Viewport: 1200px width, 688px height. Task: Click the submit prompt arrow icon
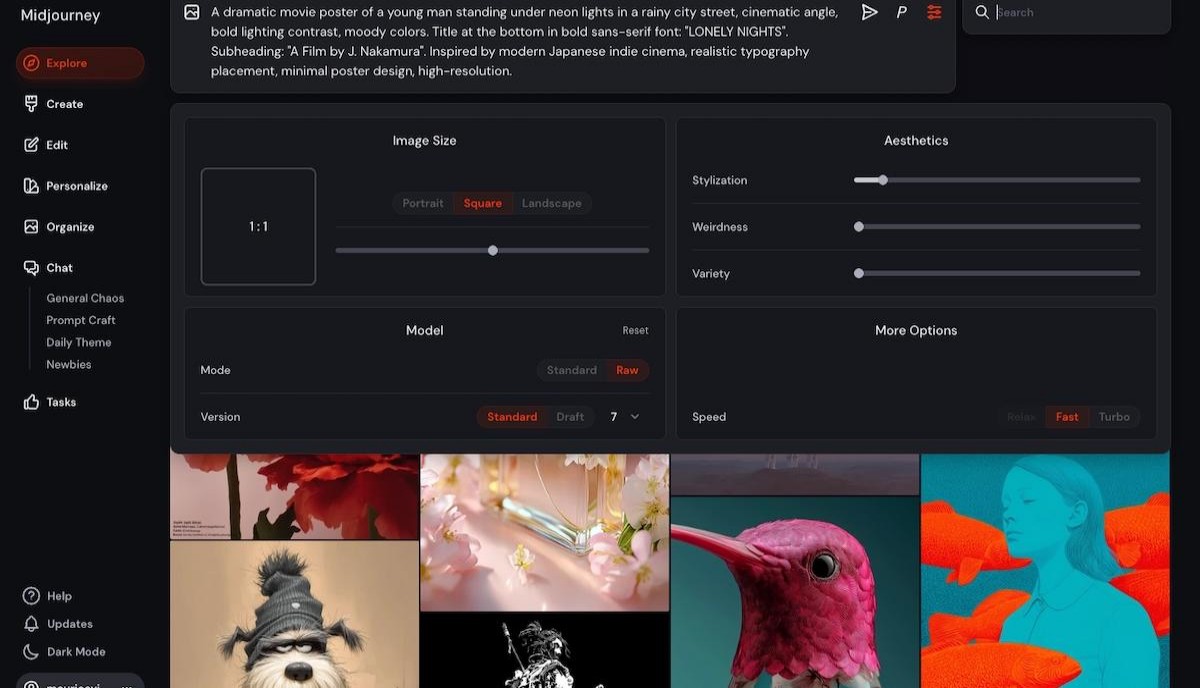(869, 12)
